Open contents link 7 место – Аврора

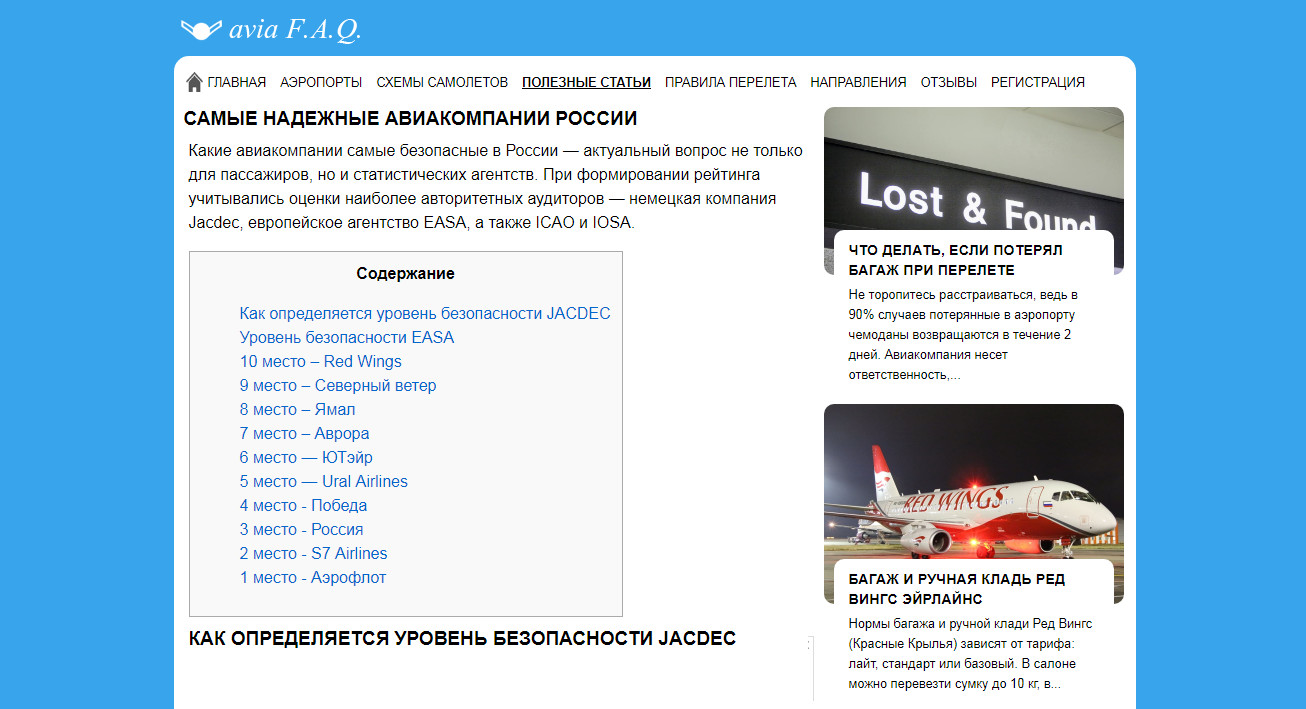[305, 433]
